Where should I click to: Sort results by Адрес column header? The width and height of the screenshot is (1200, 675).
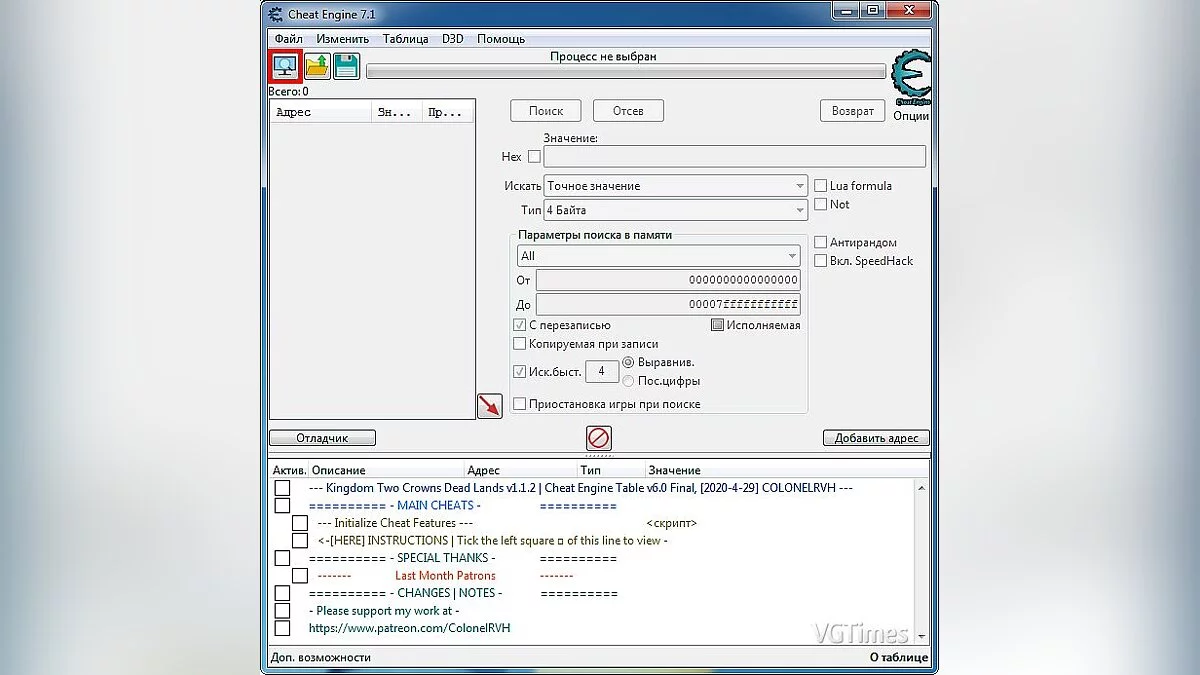coord(321,112)
